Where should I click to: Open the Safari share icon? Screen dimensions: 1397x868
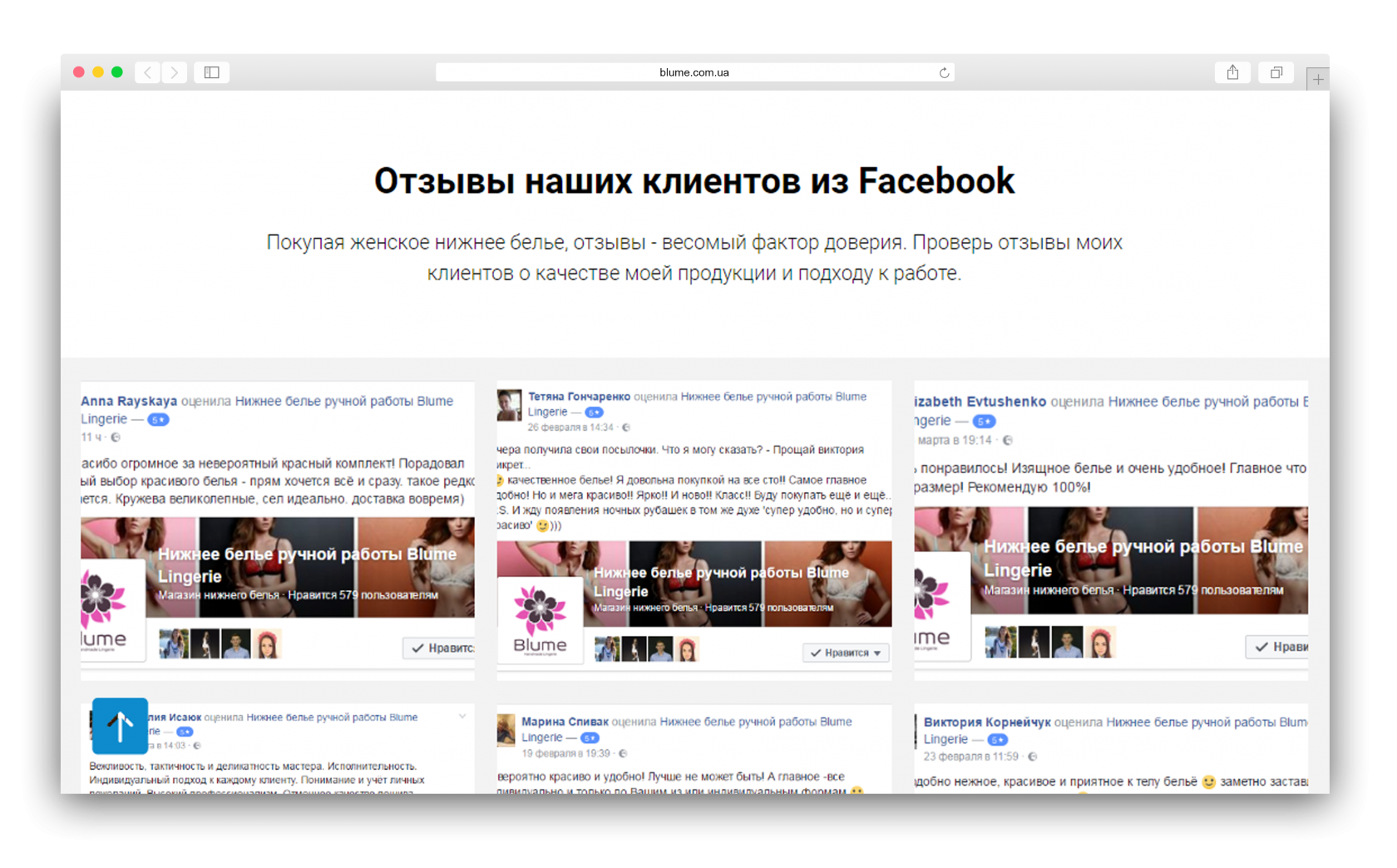tap(1233, 72)
